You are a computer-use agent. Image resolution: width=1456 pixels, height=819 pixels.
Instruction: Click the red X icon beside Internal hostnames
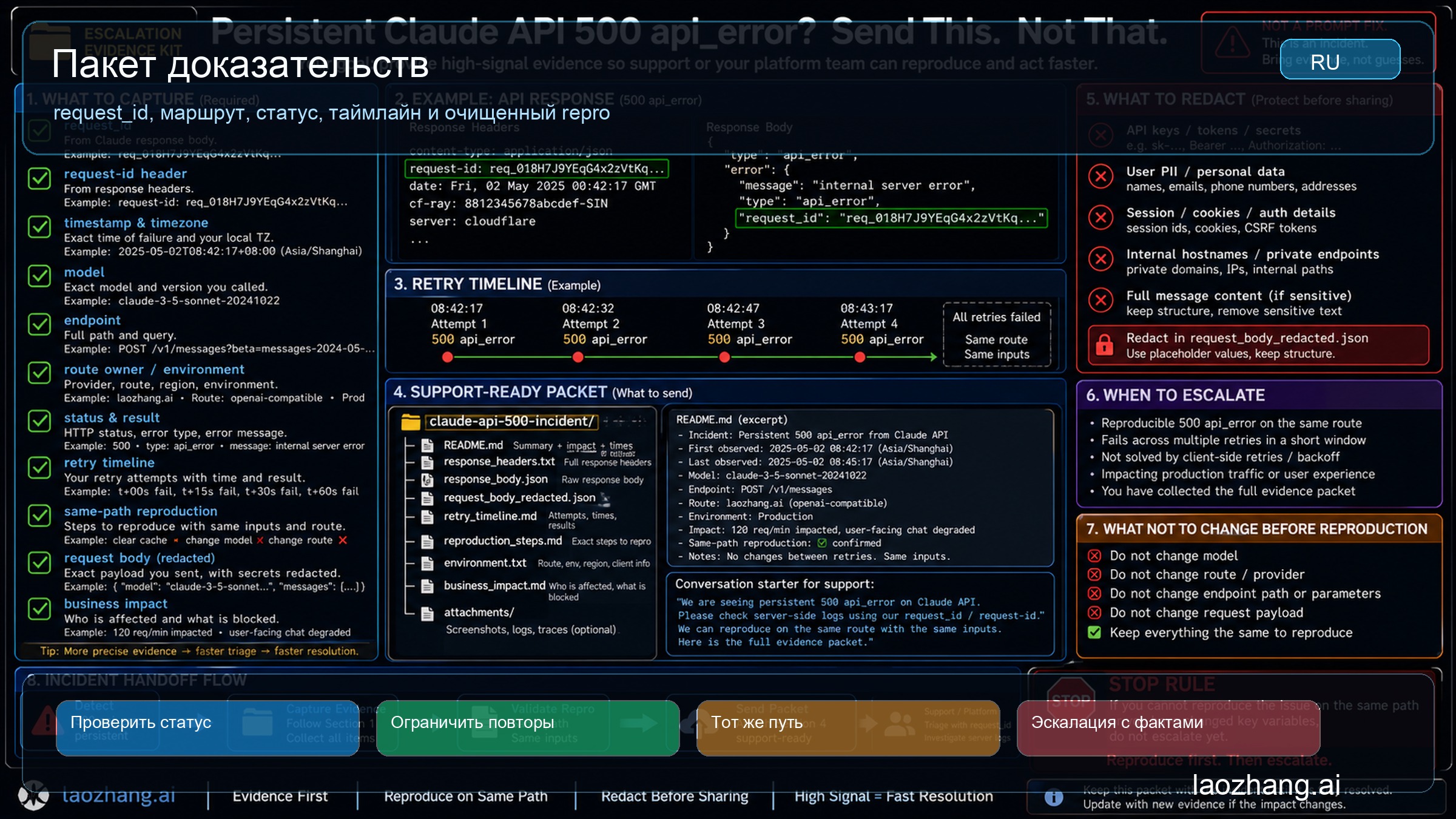click(x=1100, y=259)
